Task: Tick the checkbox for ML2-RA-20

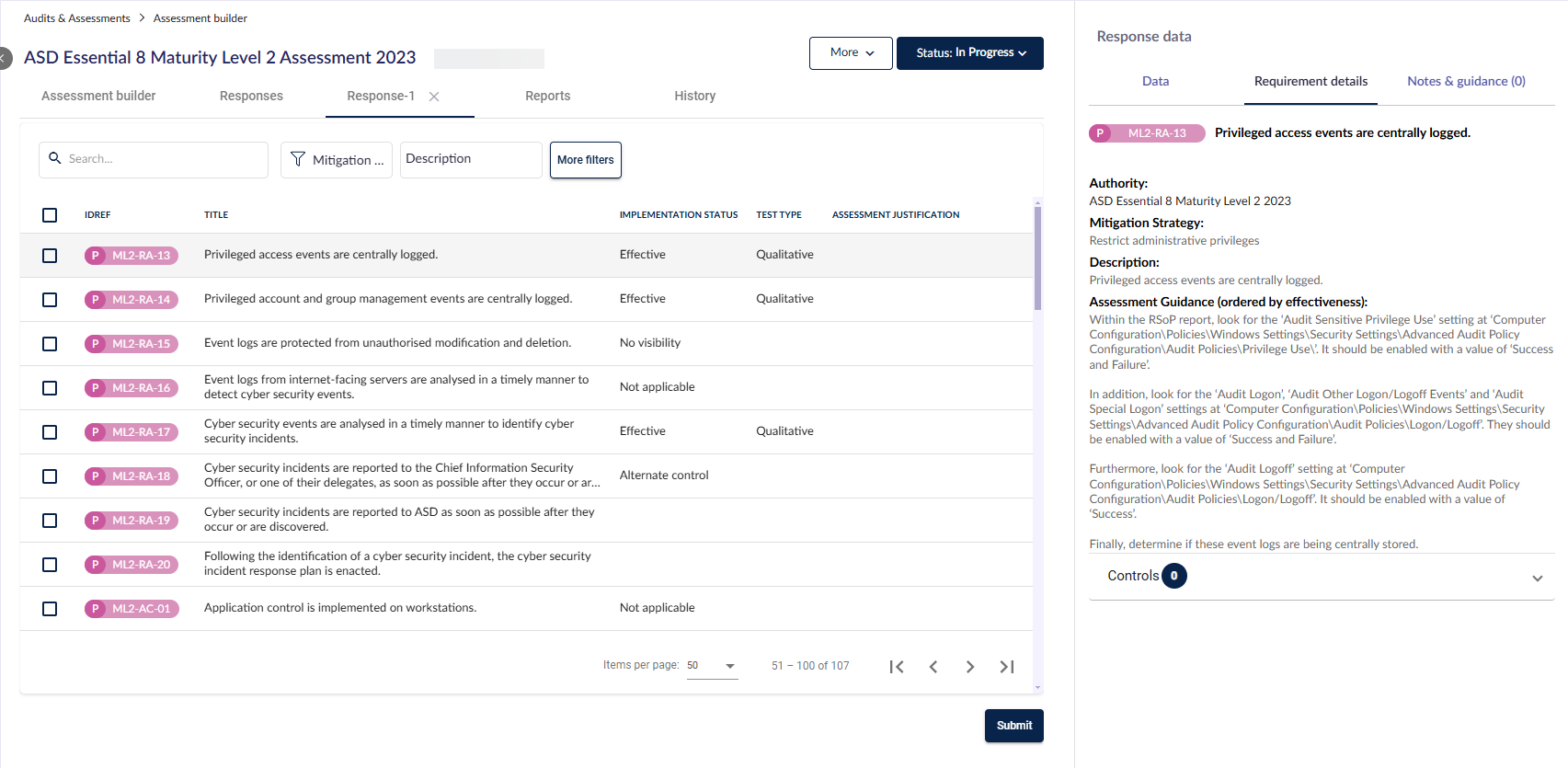Action: tap(50, 565)
